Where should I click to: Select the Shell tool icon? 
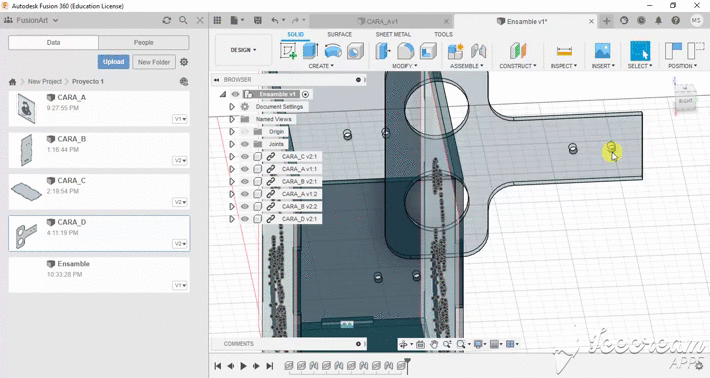[x=428, y=51]
